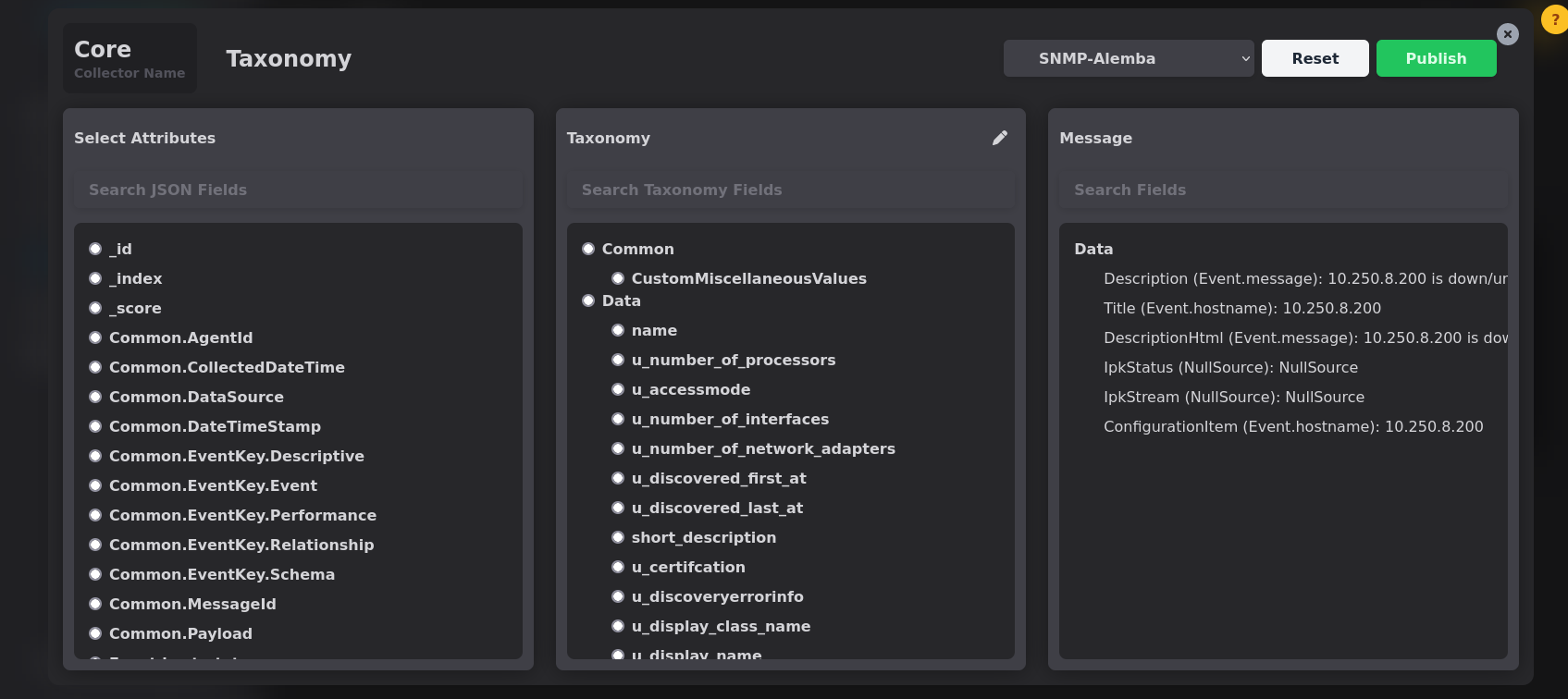
Task: Close the Taxonomy dialog with X icon
Action: 1508,34
